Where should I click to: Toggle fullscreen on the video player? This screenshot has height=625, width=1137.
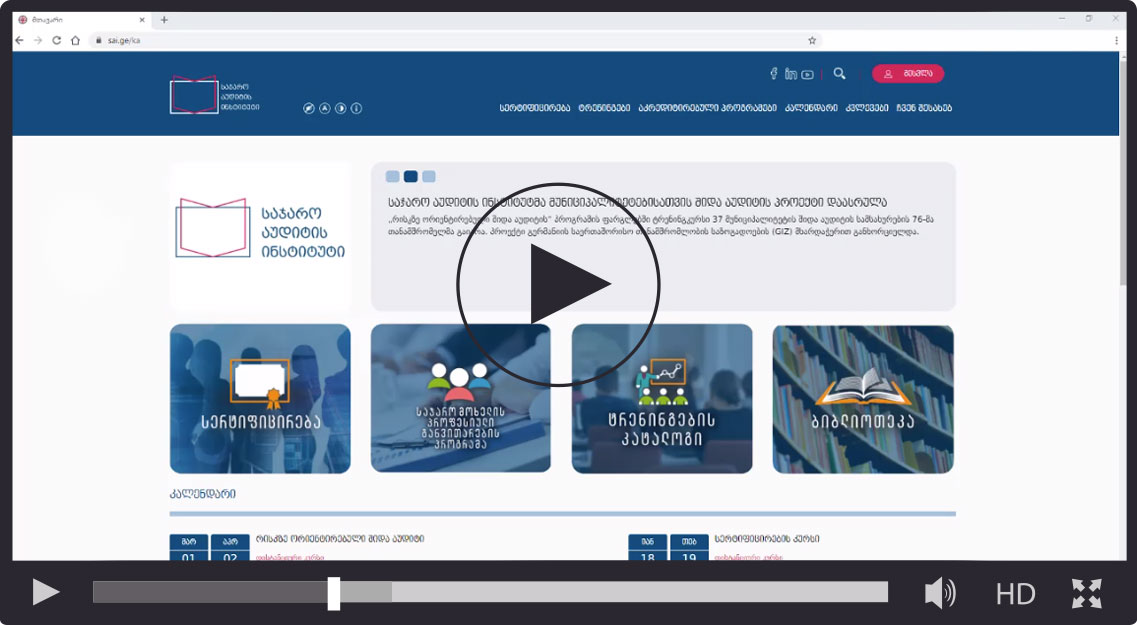pyautogui.click(x=1086, y=593)
